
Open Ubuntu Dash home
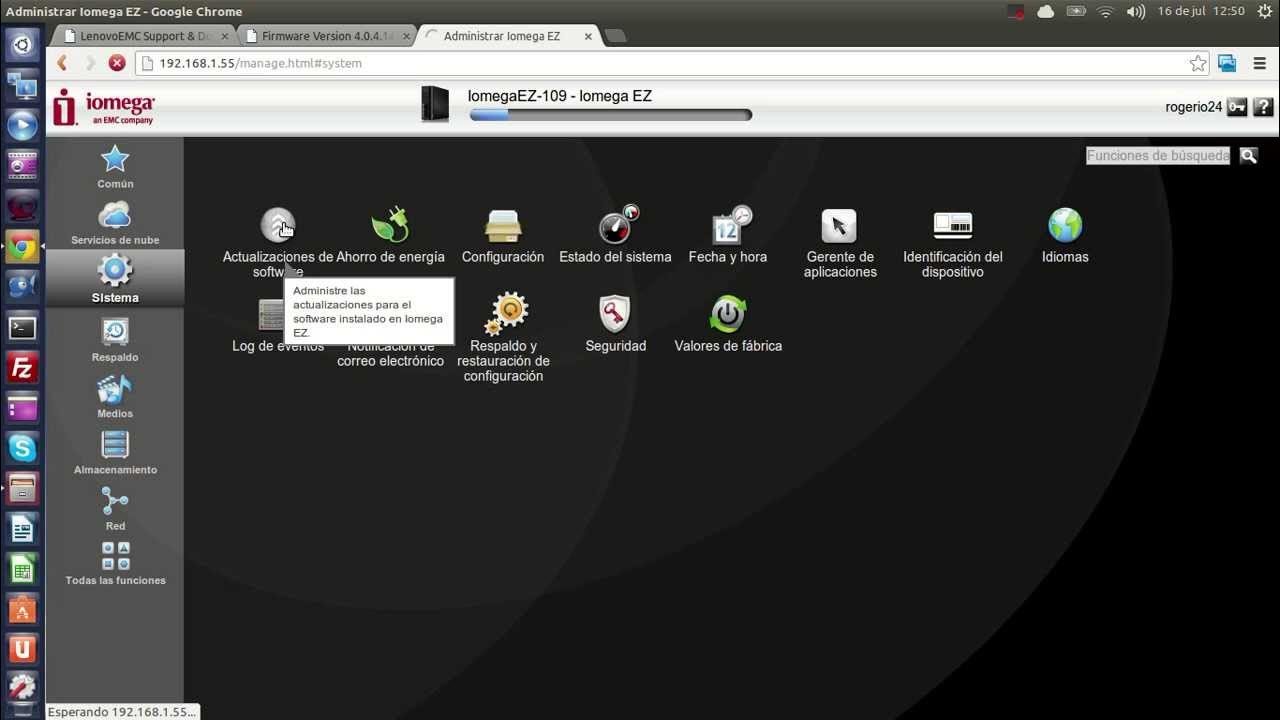22,44
